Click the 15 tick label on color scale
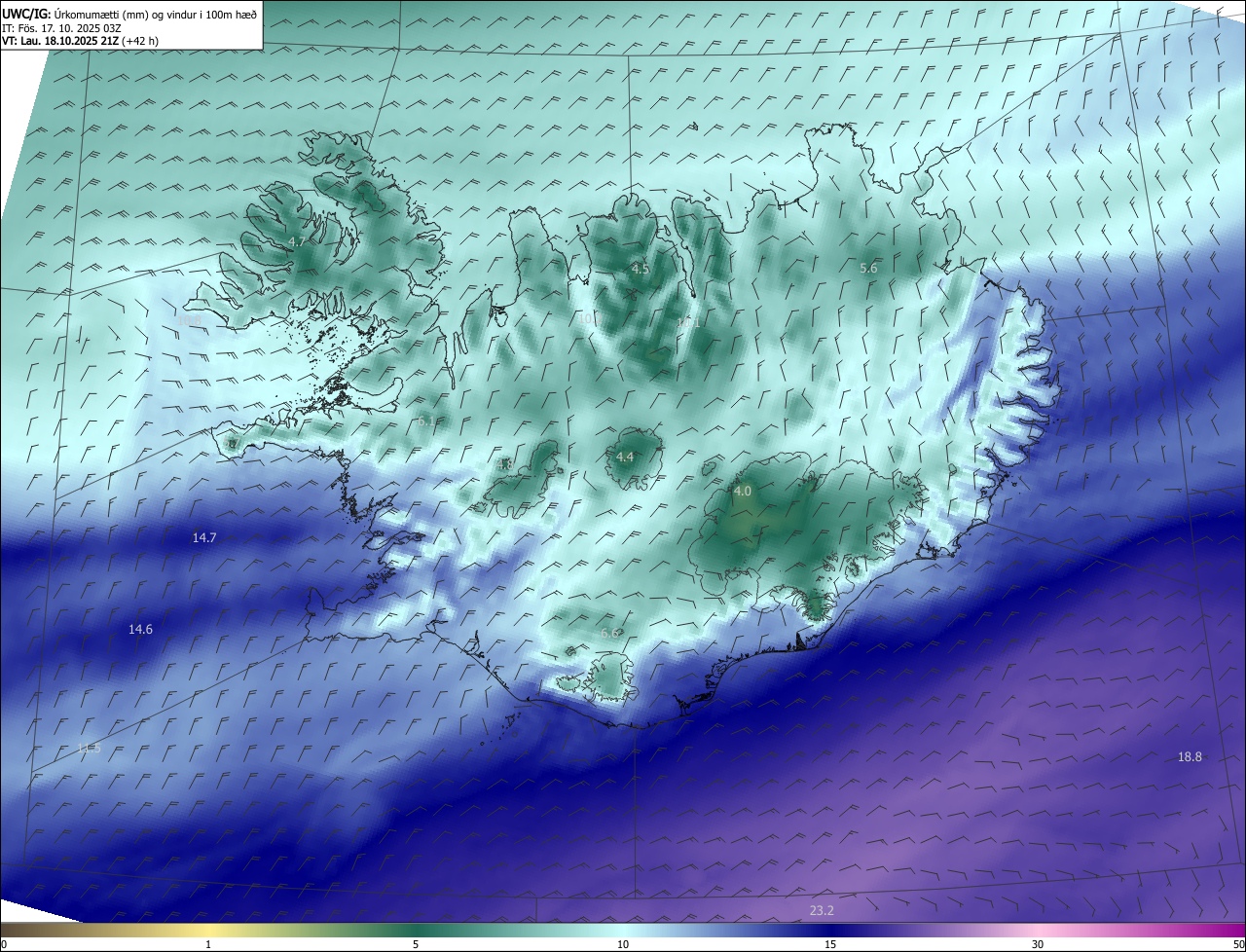The image size is (1246, 952). tap(830, 944)
